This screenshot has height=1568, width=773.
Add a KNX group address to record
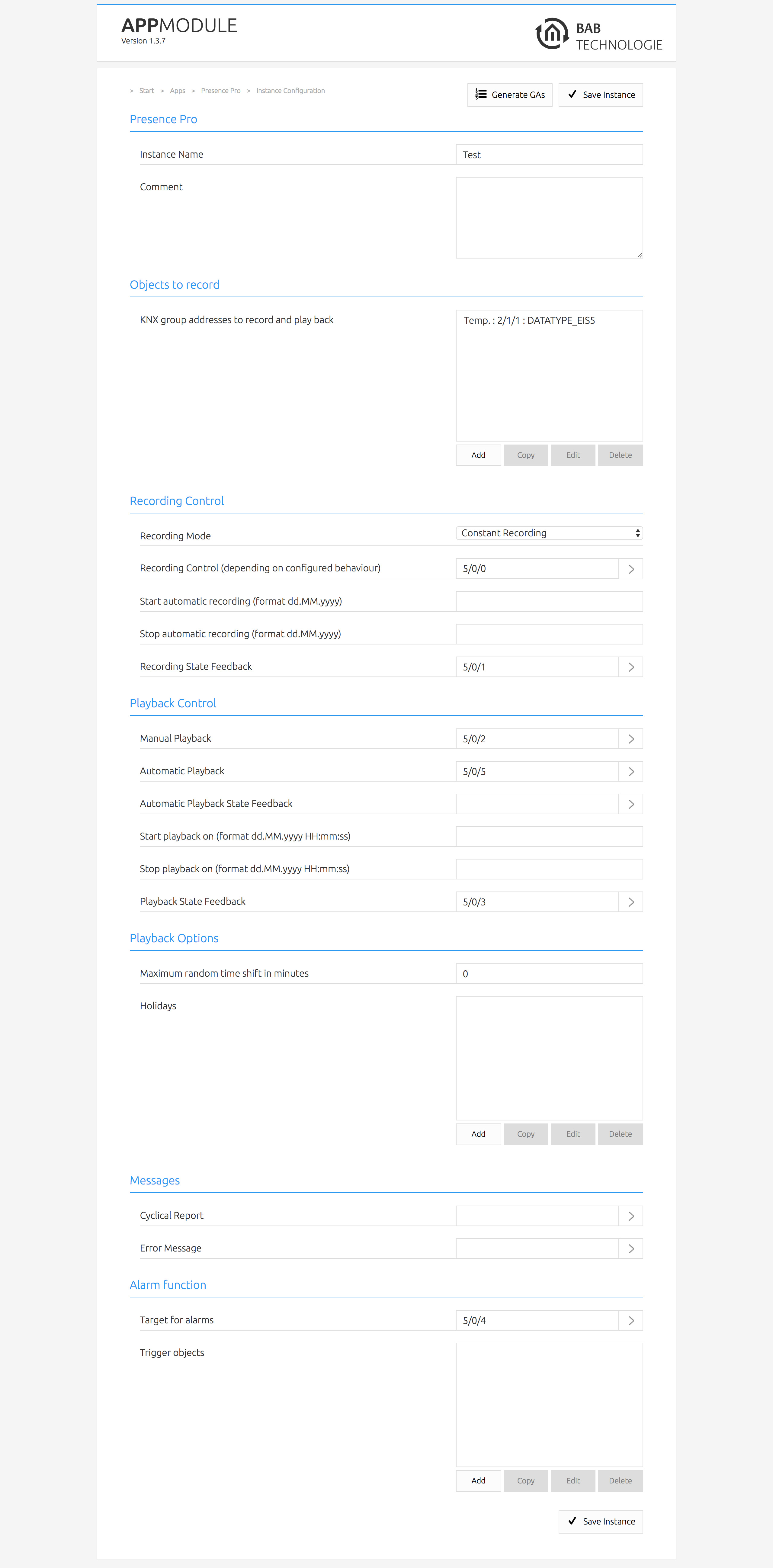[478, 455]
